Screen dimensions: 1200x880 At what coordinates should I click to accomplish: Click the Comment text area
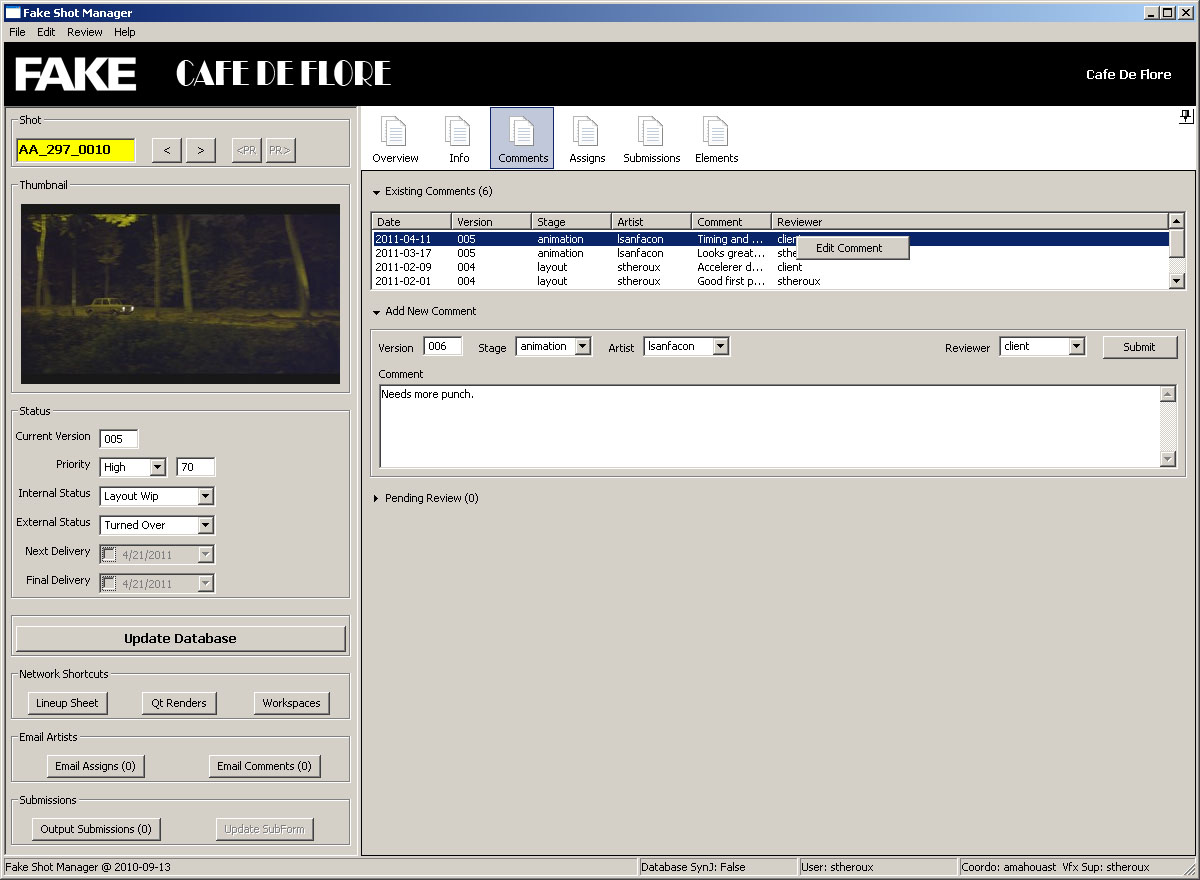[x=769, y=426]
